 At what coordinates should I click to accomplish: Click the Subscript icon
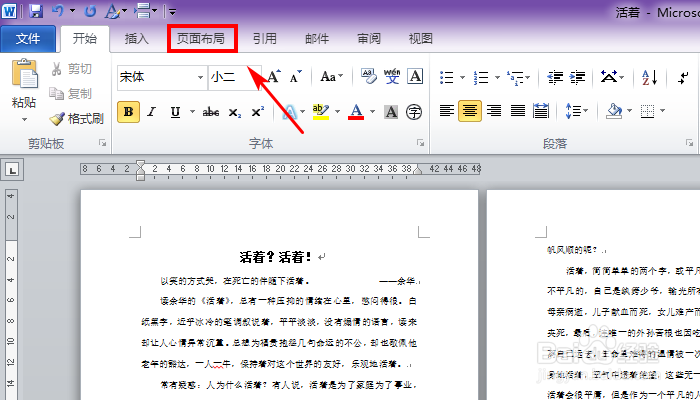click(234, 112)
